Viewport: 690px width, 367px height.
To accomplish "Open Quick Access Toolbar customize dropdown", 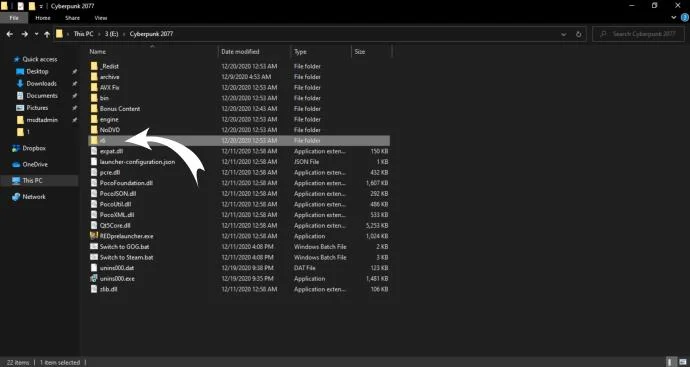I will (x=41, y=6).
